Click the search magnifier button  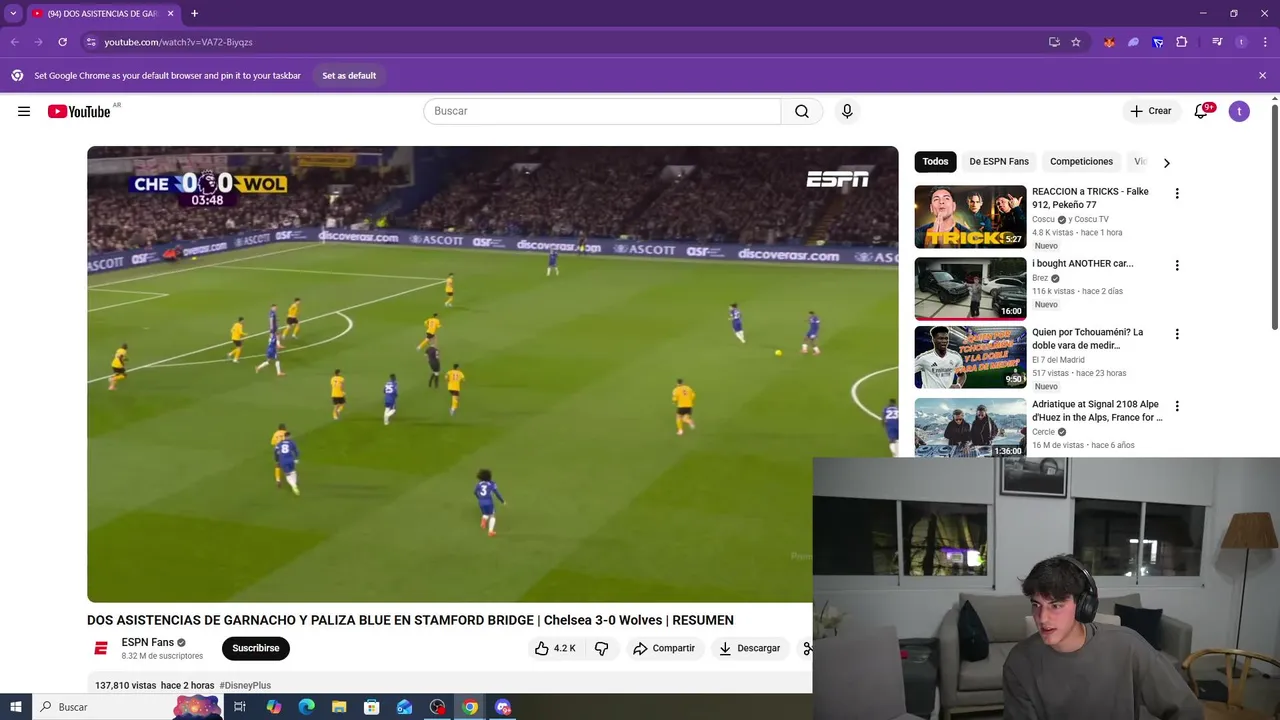tap(802, 111)
